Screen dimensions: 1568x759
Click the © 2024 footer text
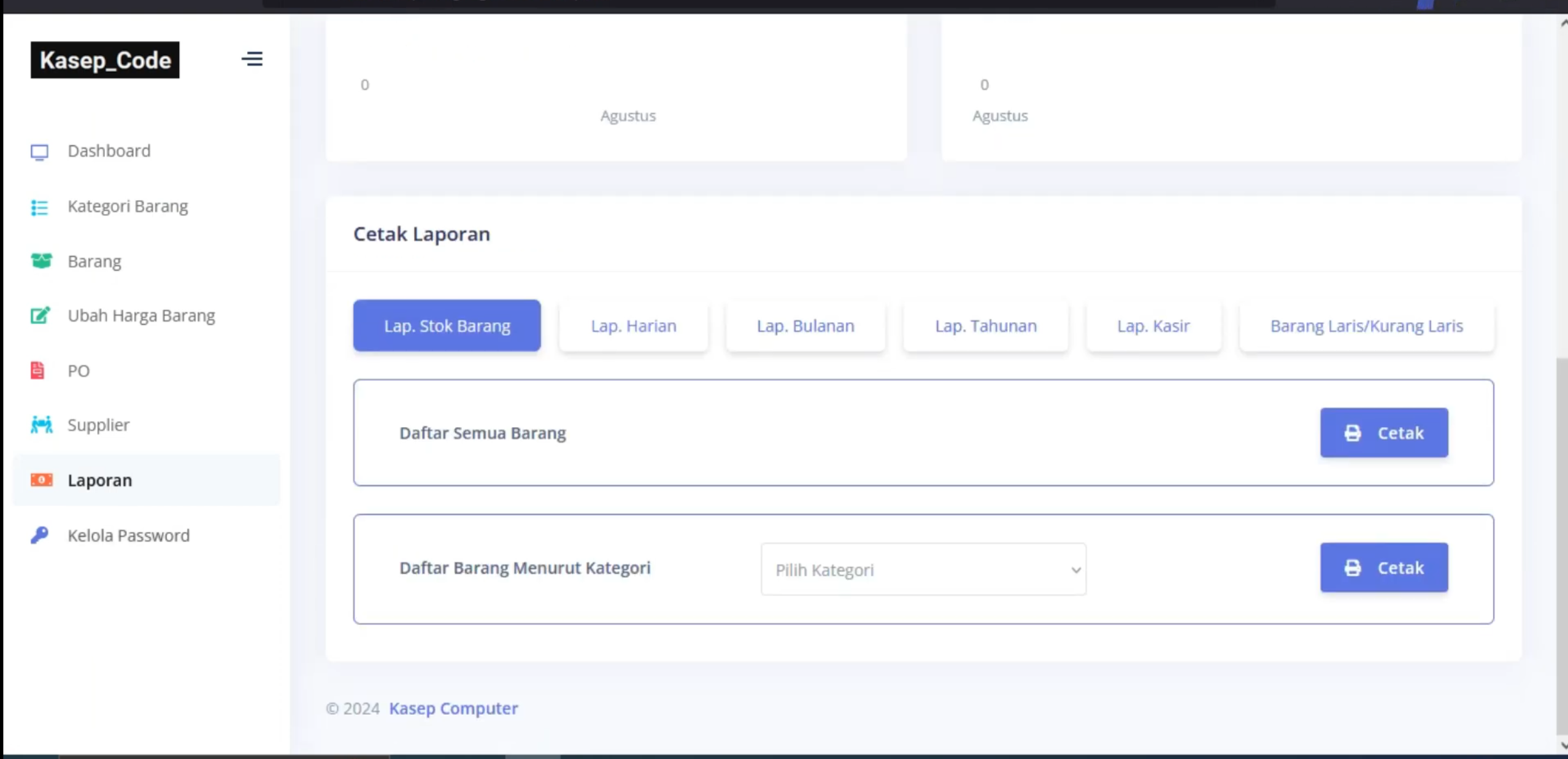tap(353, 709)
